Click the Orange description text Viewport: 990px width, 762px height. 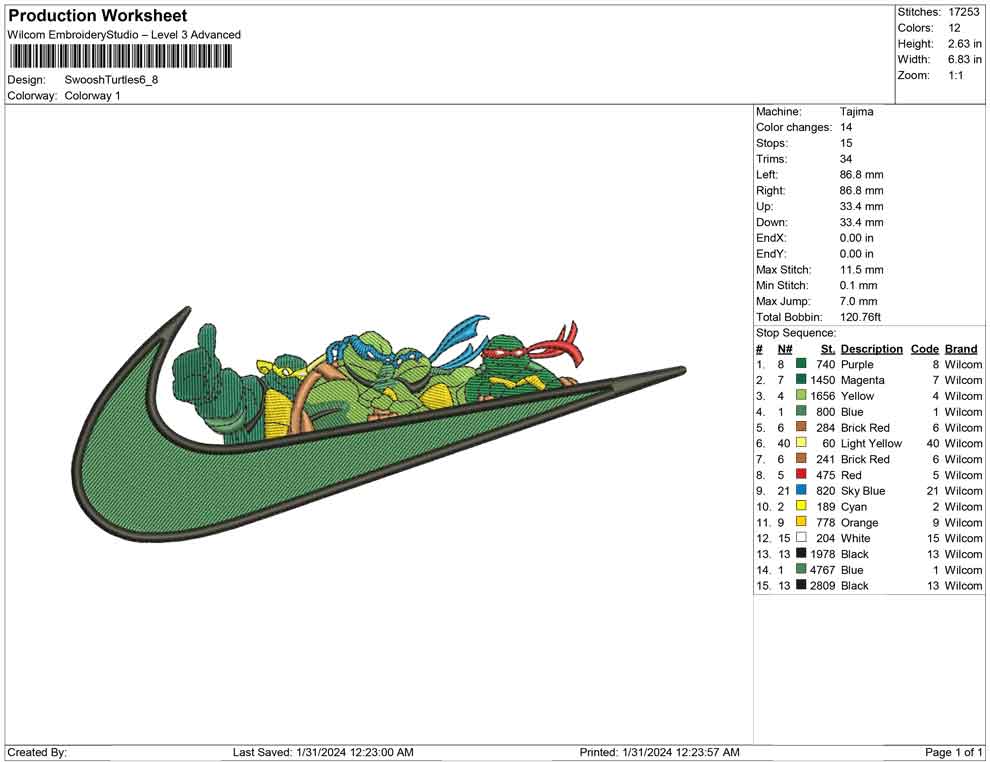[x=859, y=522]
